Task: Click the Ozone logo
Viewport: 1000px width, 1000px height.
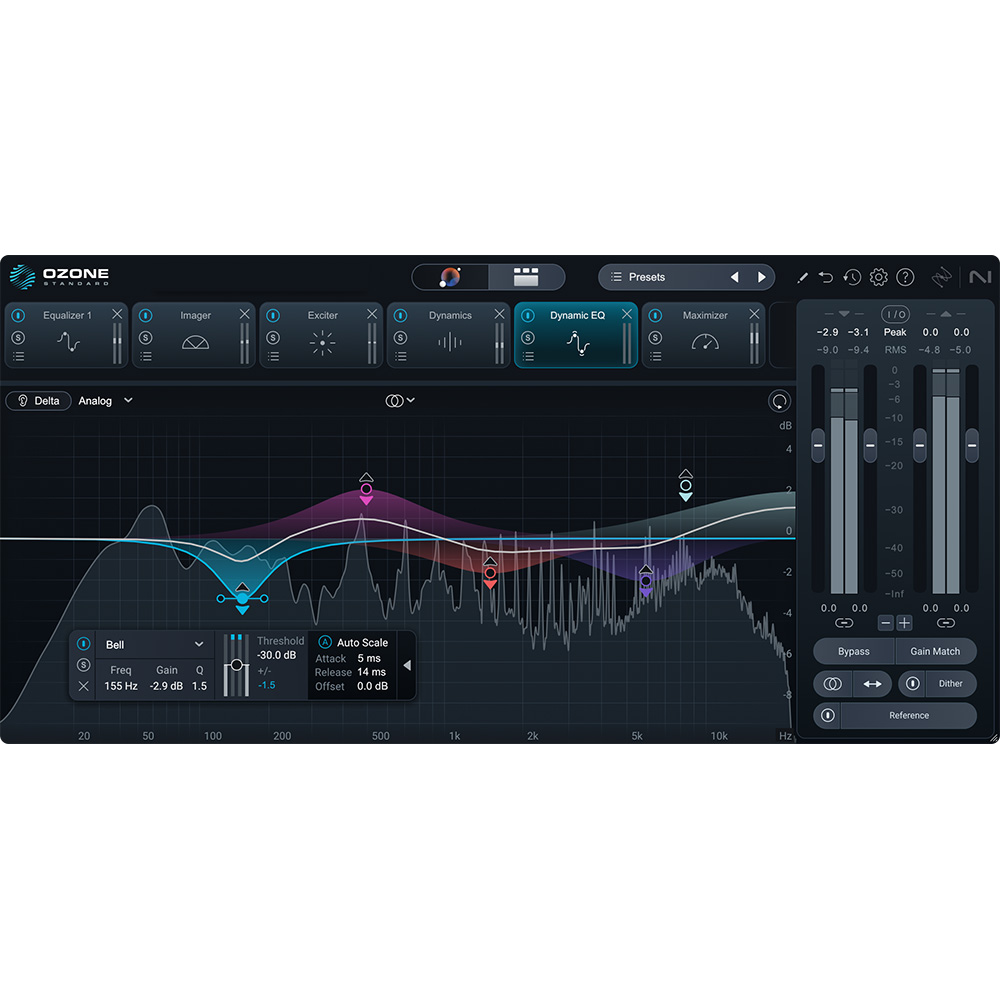Action: (x=59, y=277)
